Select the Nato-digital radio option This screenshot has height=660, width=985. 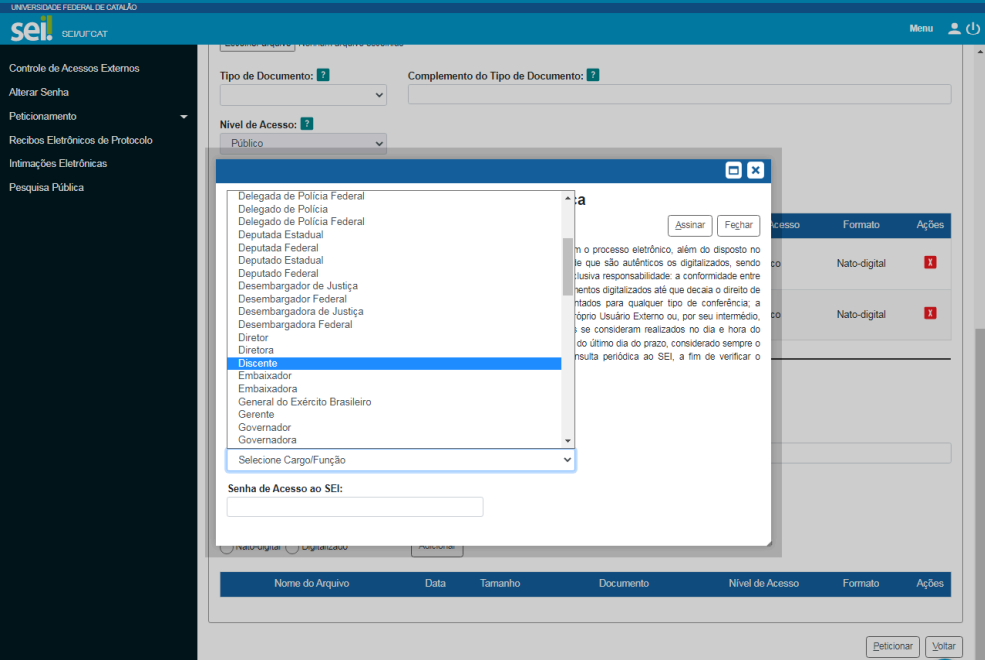[x=227, y=548]
